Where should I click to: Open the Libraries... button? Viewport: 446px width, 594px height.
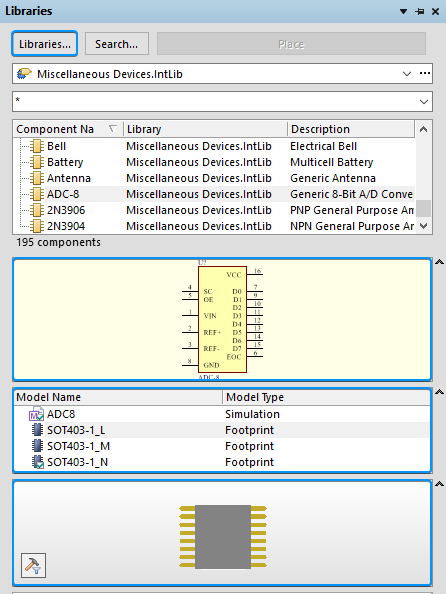45,44
